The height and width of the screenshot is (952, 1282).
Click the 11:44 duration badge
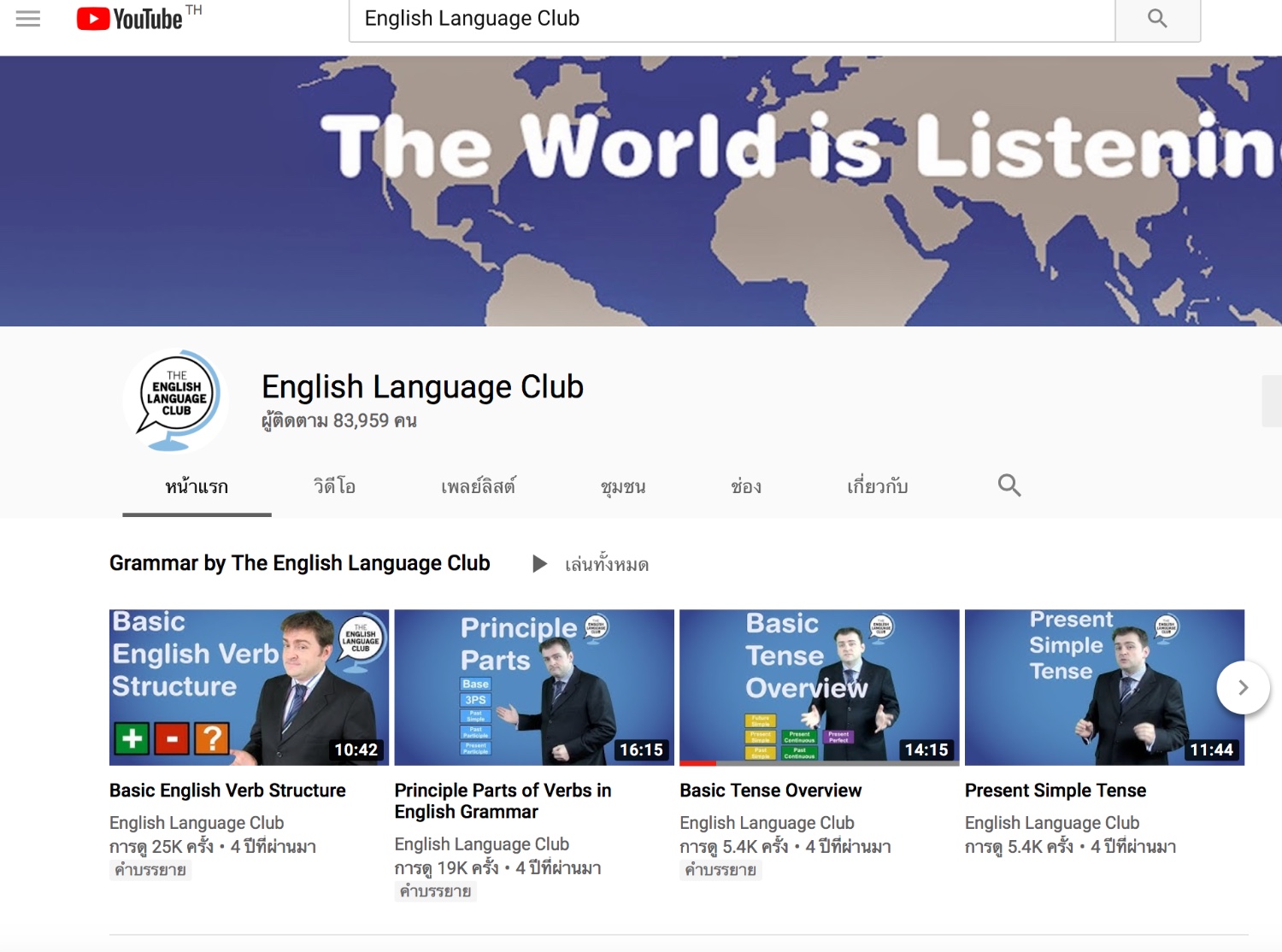pyautogui.click(x=1211, y=749)
